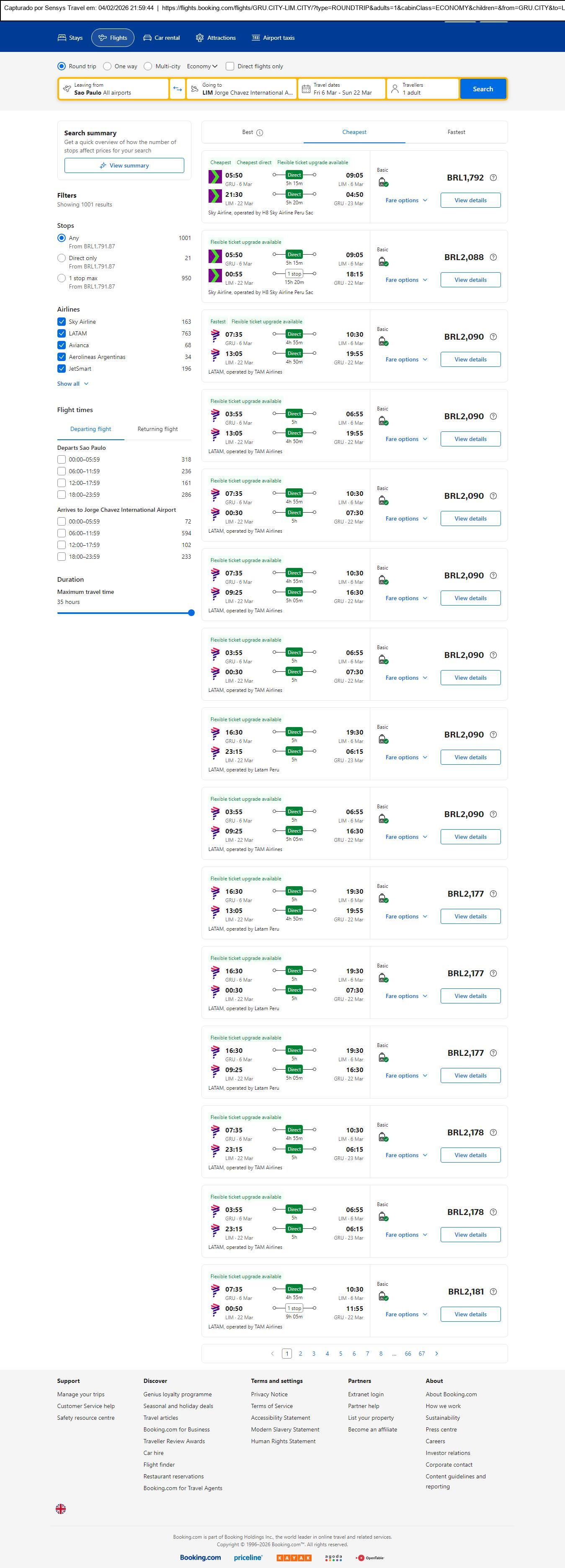Switch to the Returning flight tab
This screenshot has height=1568, width=565.
pos(157,429)
